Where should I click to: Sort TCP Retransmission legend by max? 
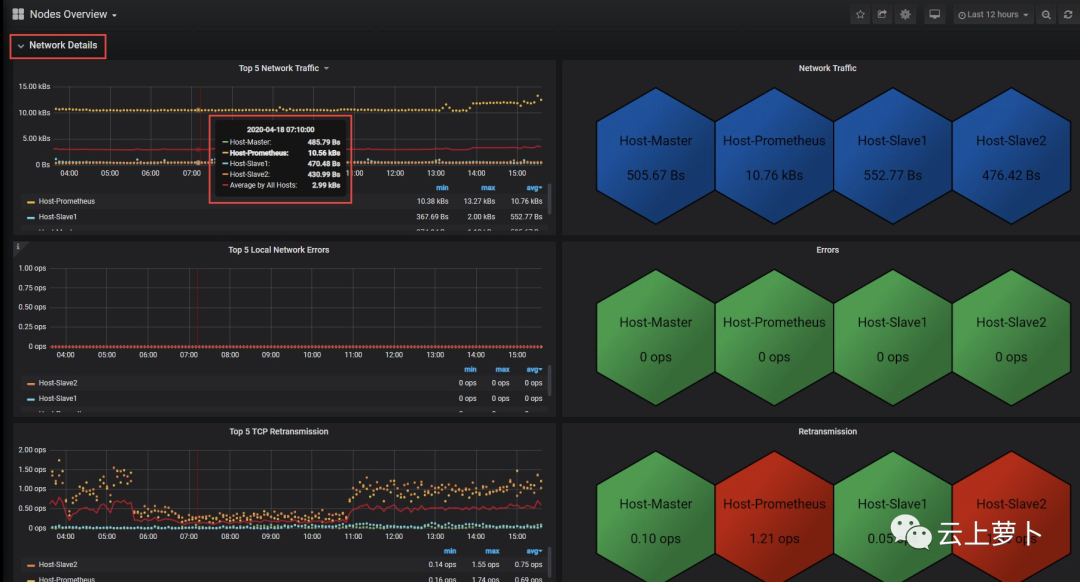pos(492,551)
